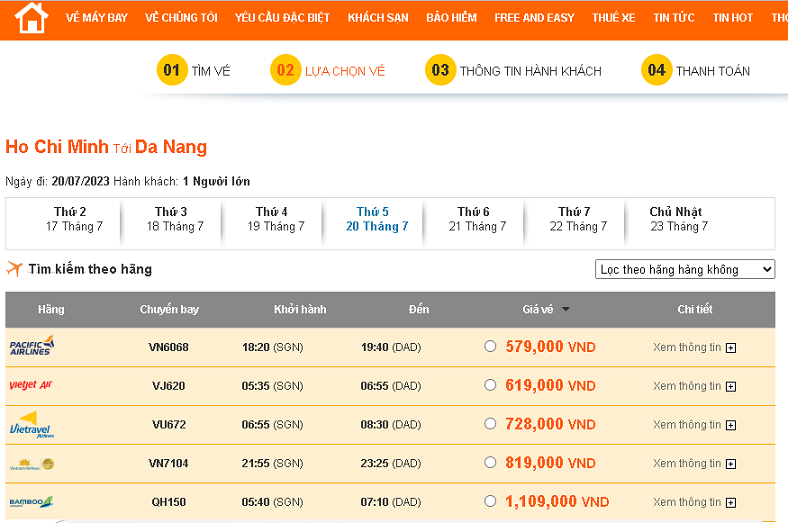The height and width of the screenshot is (523, 788).
Task: Open TIN HOT menu
Action: [x=733, y=18]
